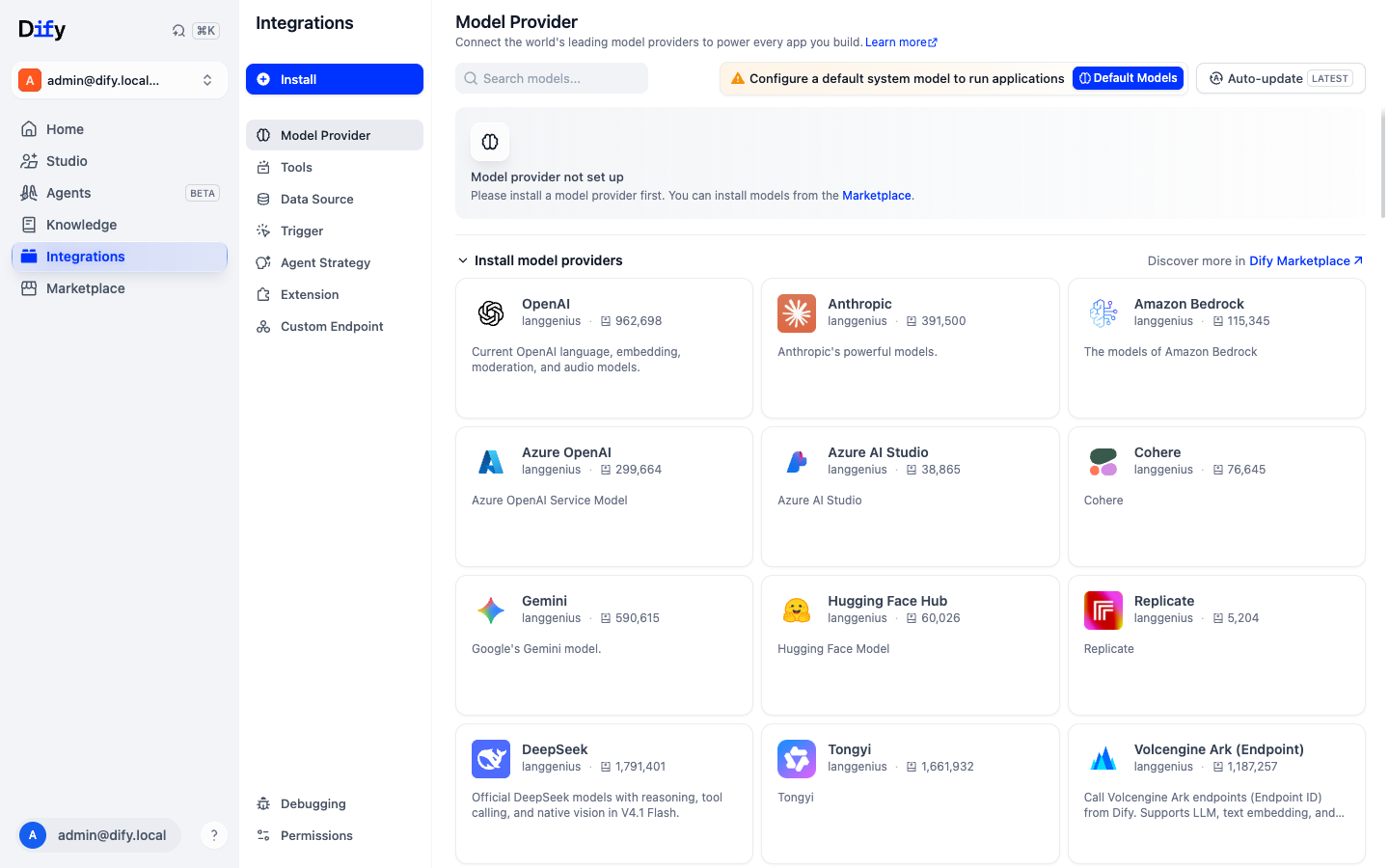Go to Home in the sidebar
1389x868 pixels.
120,129
